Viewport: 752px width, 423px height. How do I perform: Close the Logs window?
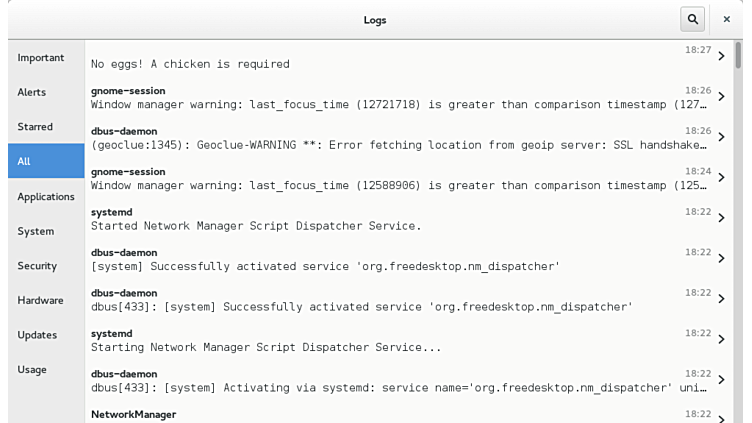point(727,19)
